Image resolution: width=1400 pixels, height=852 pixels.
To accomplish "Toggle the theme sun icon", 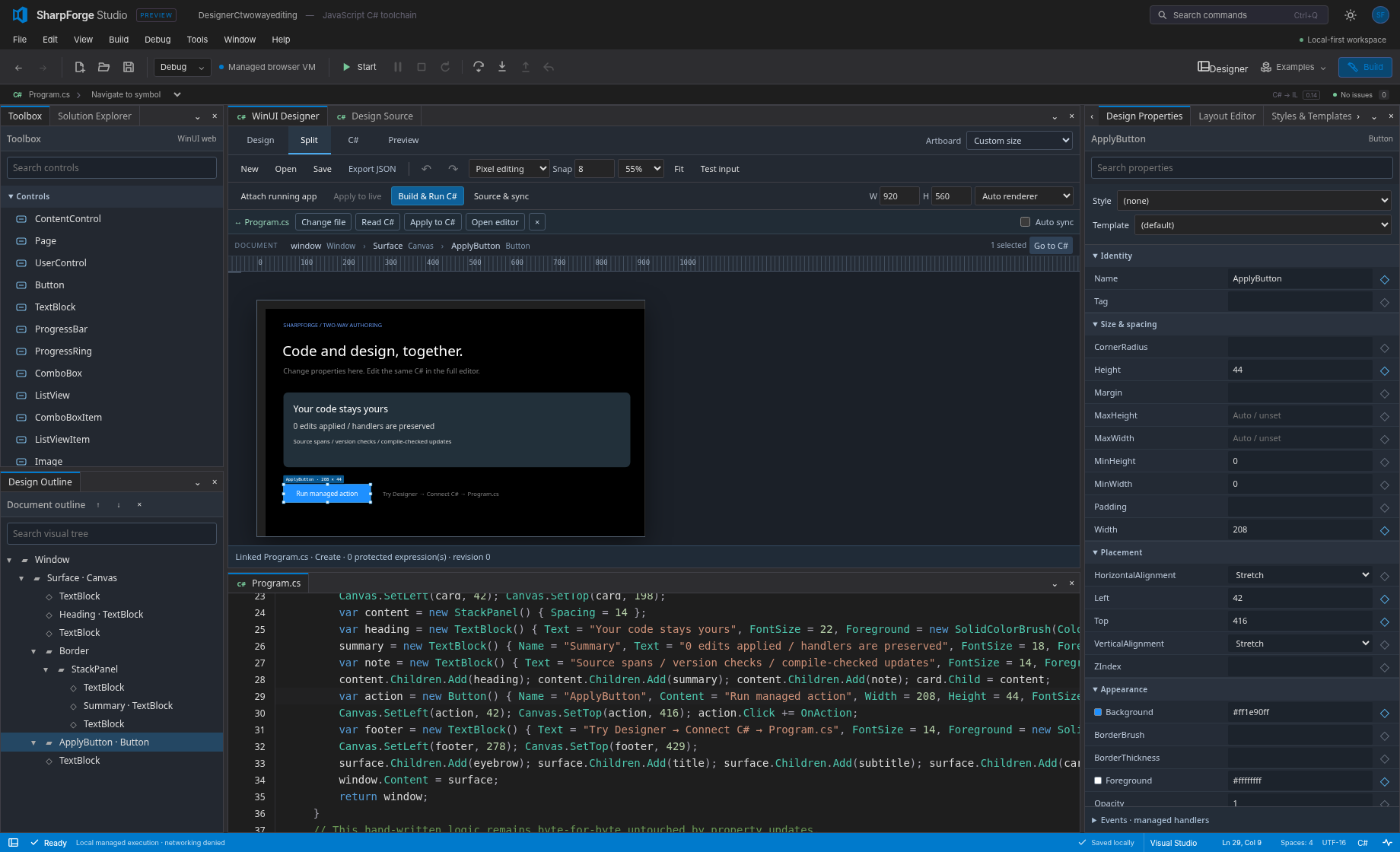I will (x=1351, y=15).
